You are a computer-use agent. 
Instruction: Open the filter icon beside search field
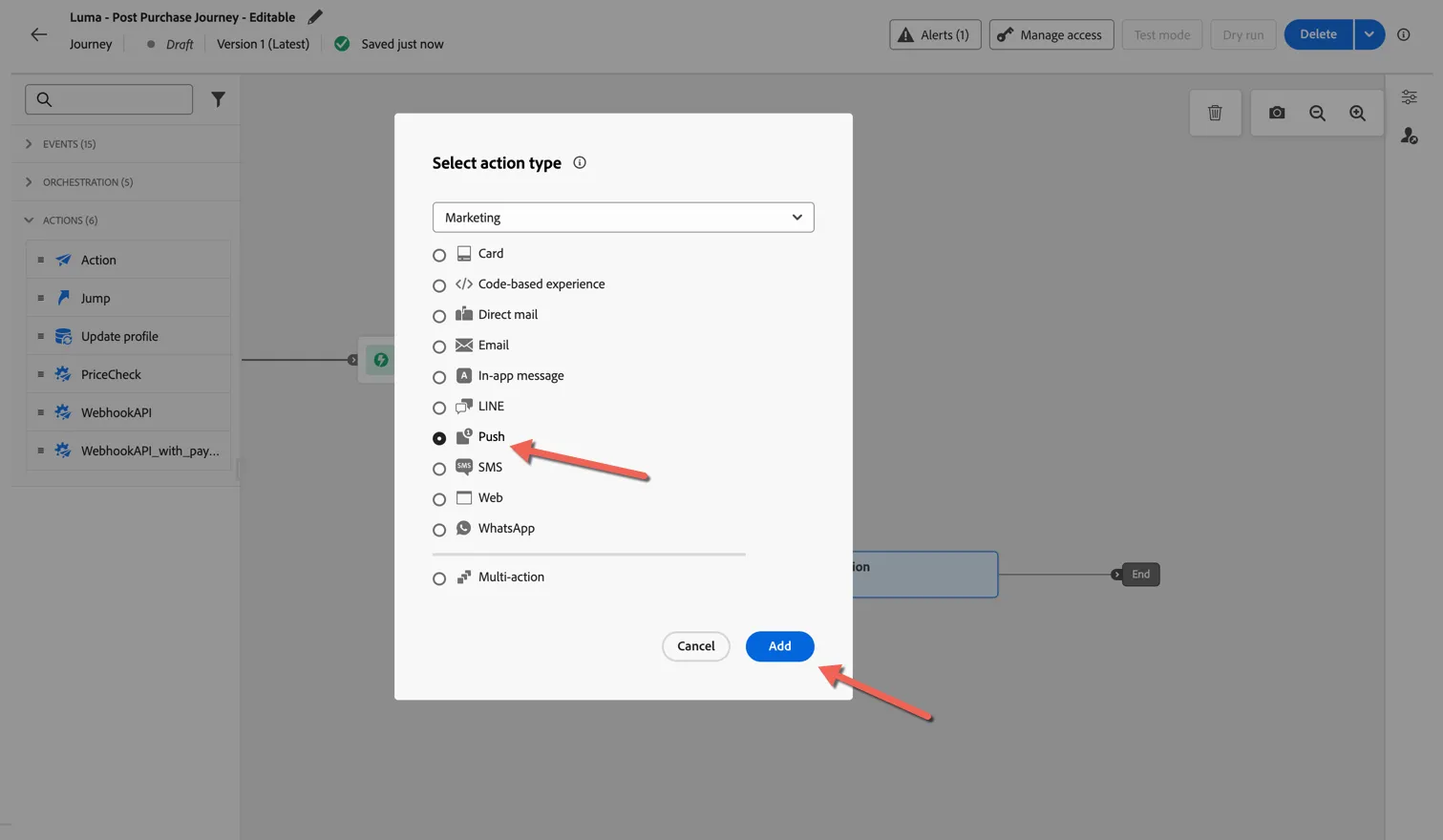(x=218, y=99)
